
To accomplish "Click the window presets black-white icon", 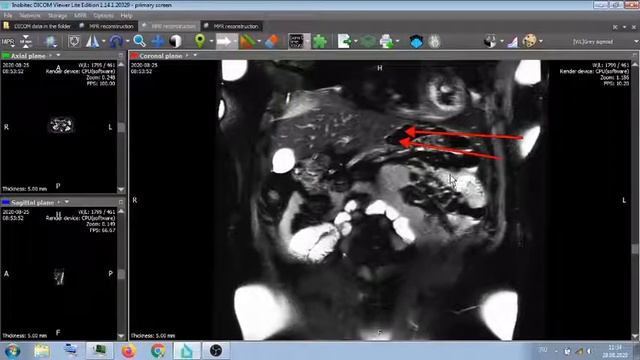I will coord(490,41).
